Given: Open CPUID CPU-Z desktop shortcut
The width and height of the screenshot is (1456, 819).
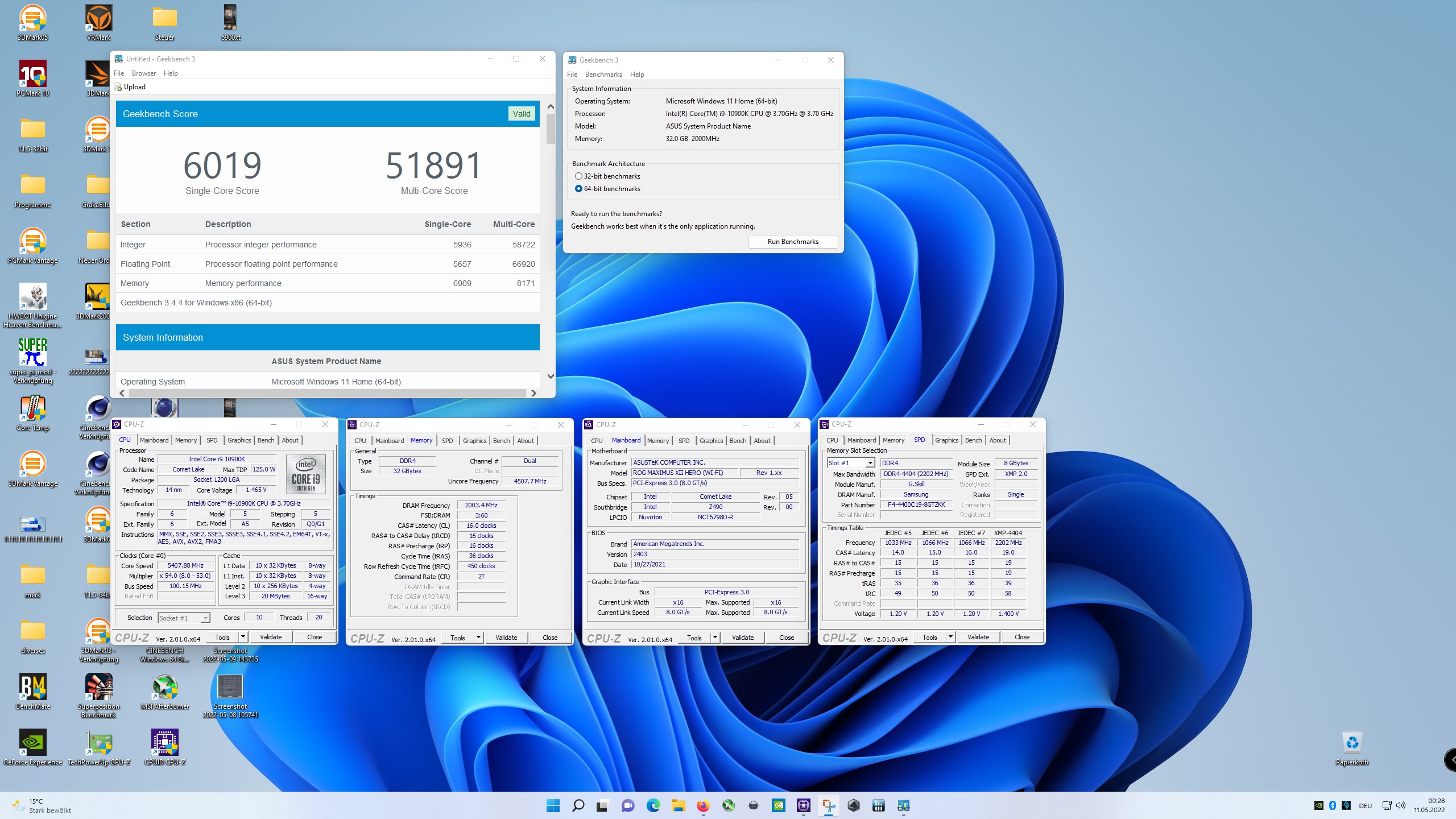Looking at the screenshot, I should pos(165,747).
